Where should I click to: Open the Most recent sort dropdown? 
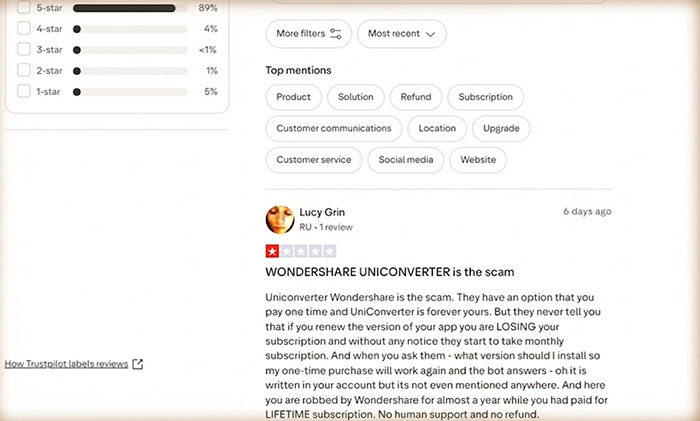pos(402,33)
